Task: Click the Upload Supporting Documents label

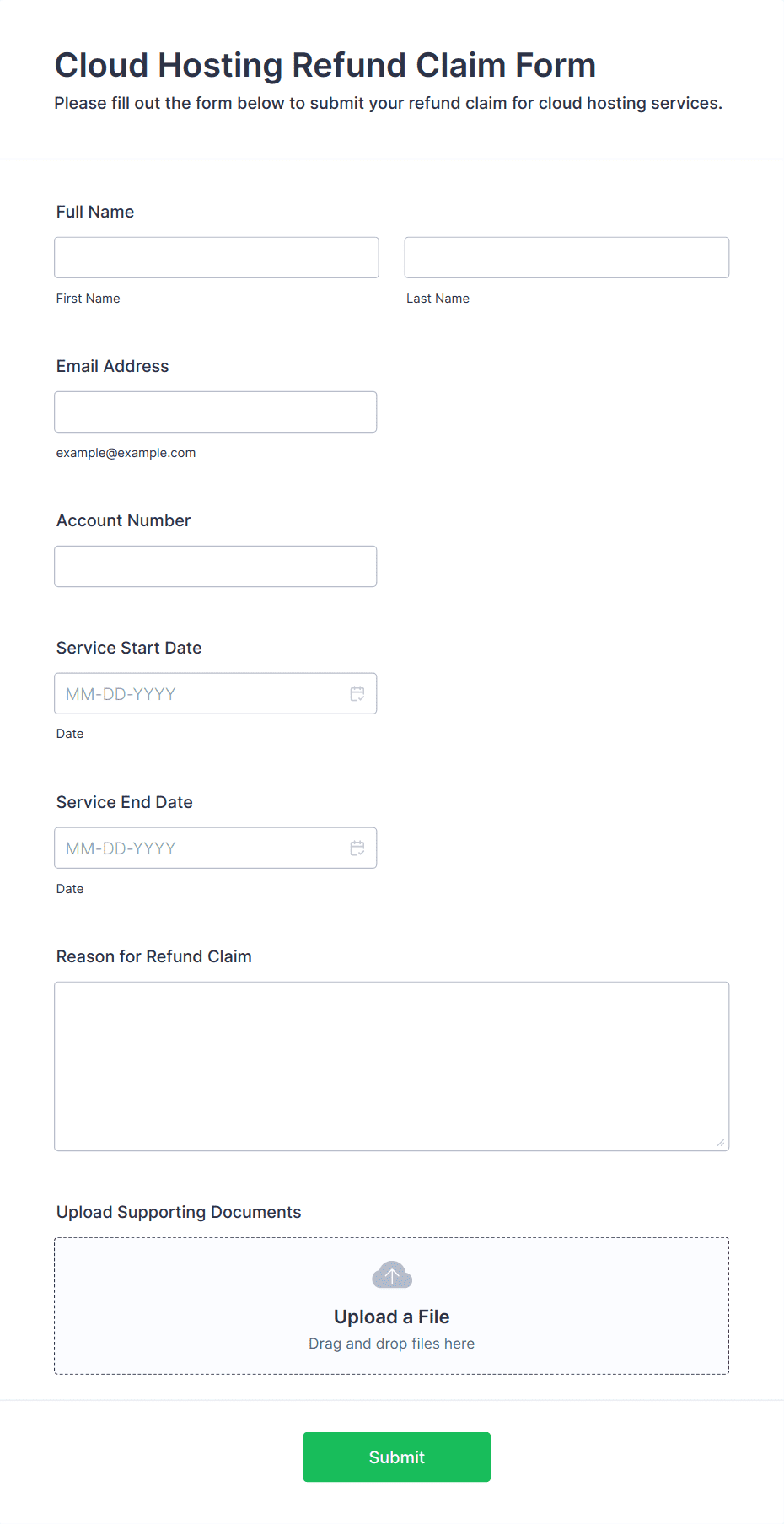Action: [x=179, y=1212]
